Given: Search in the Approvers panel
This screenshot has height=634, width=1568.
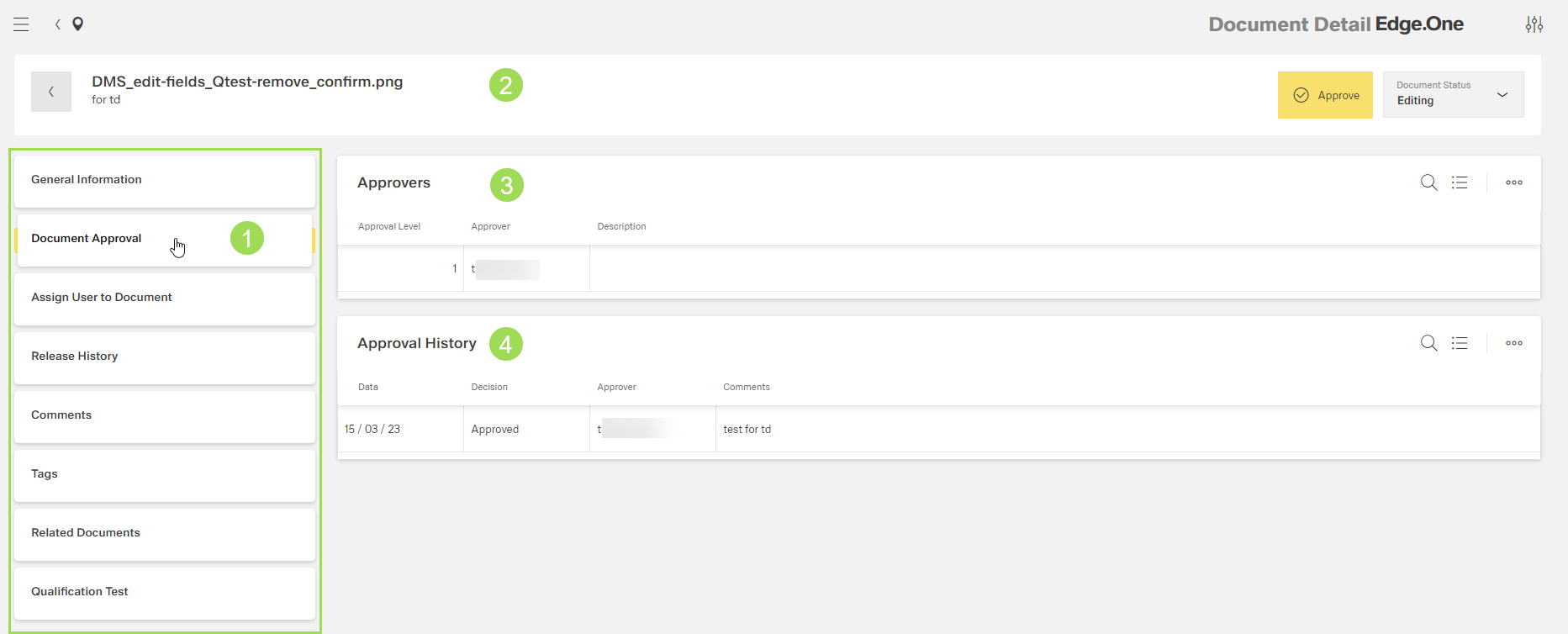Looking at the screenshot, I should [1428, 182].
